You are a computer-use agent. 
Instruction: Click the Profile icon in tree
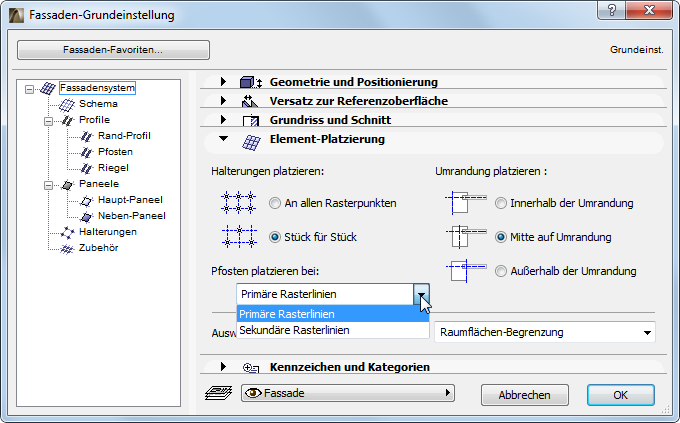click(x=67, y=120)
